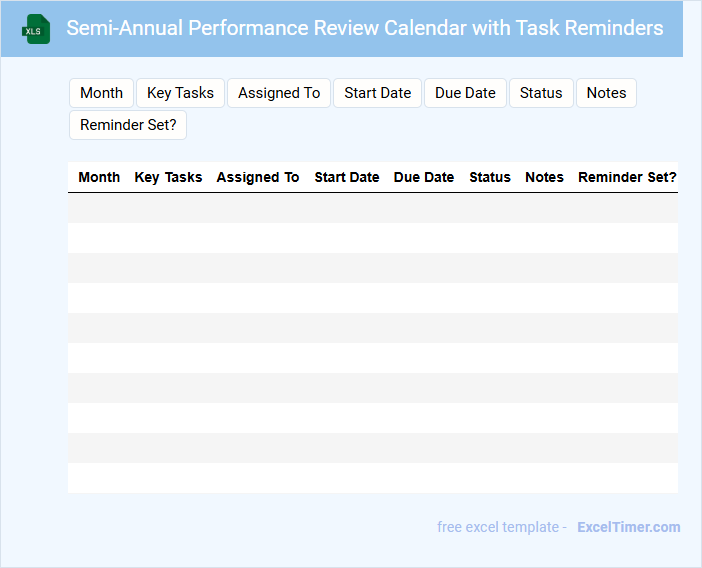The width and height of the screenshot is (702, 568).
Task: Choose the Start Date tag button
Action: pos(377,93)
